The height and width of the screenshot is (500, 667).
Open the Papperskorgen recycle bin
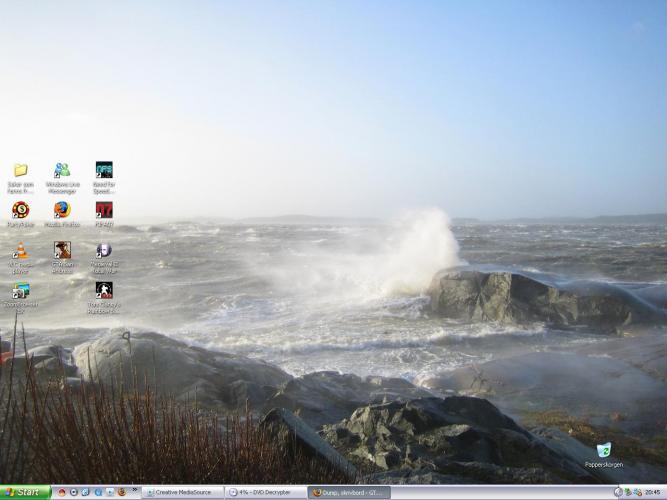click(x=604, y=452)
